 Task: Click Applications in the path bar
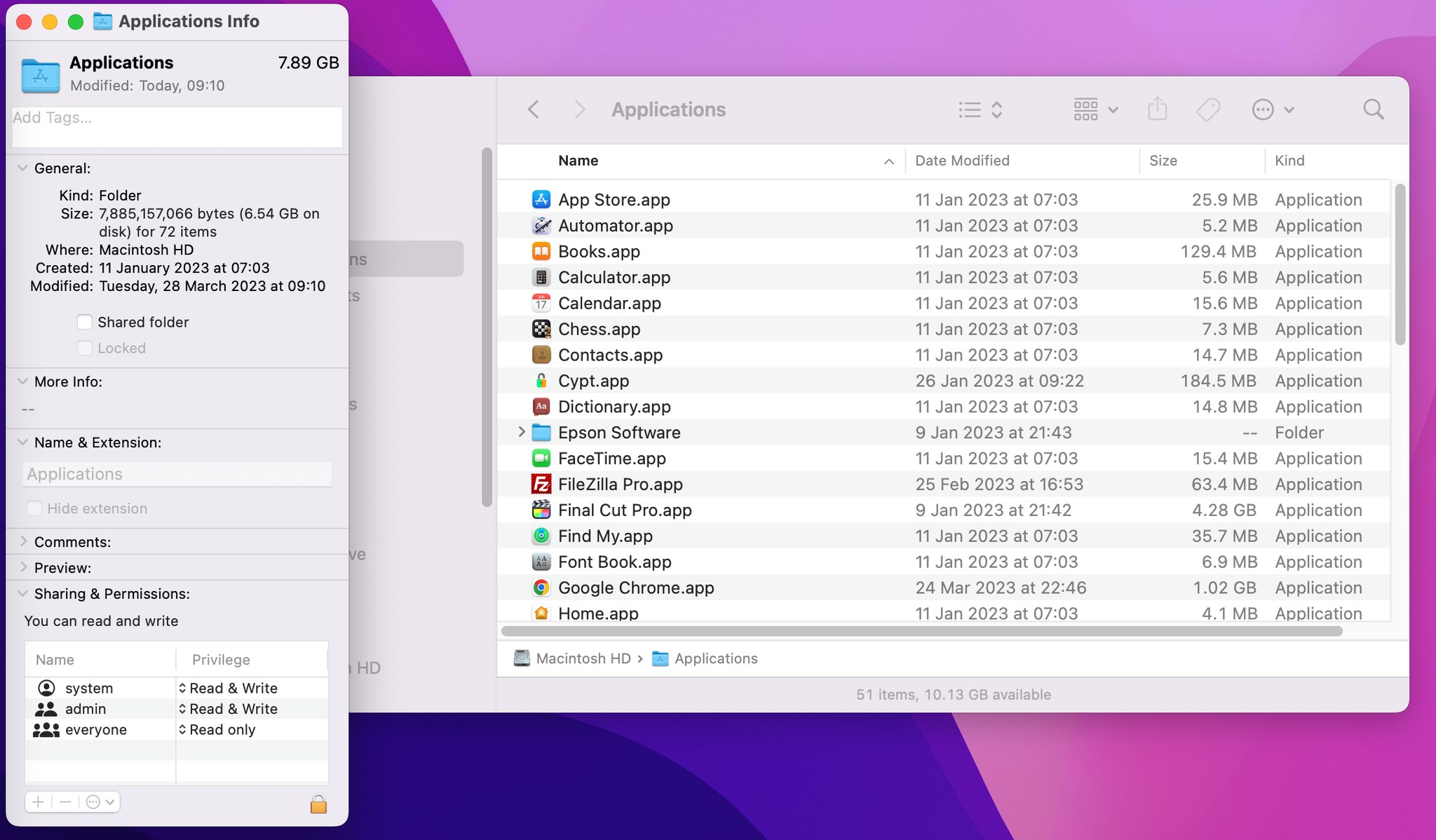click(705, 658)
